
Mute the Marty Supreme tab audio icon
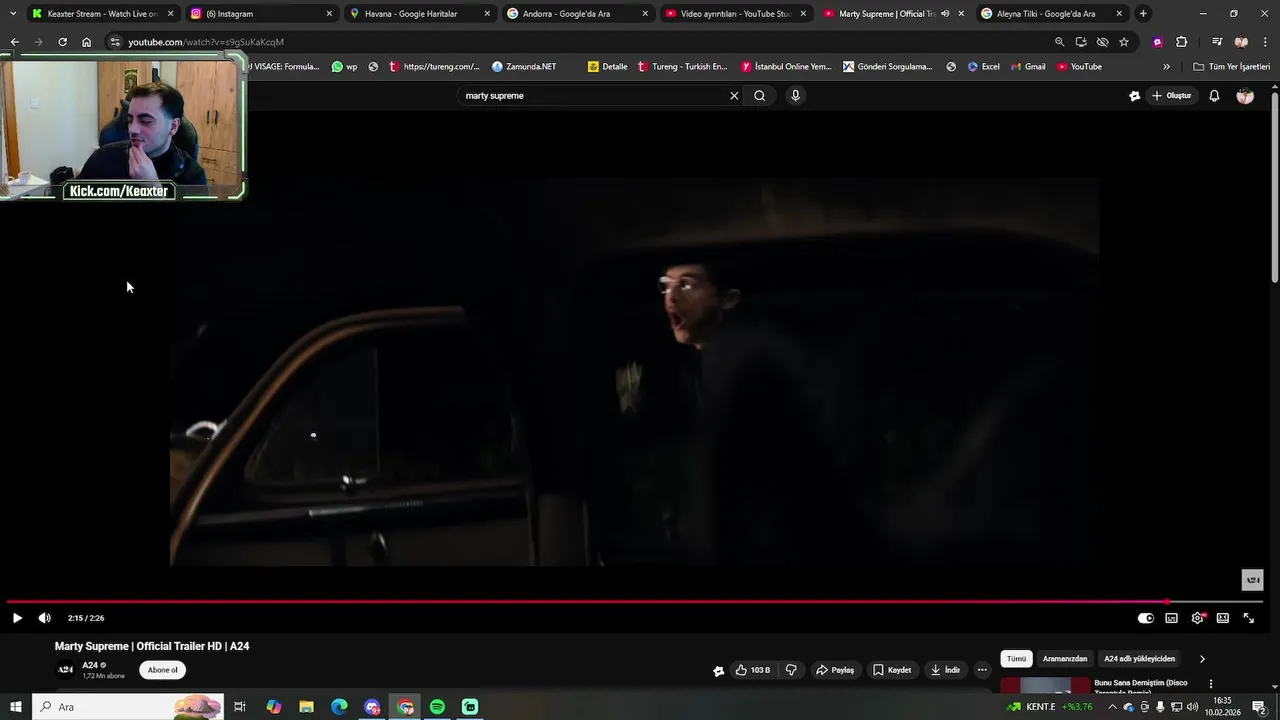click(x=945, y=14)
